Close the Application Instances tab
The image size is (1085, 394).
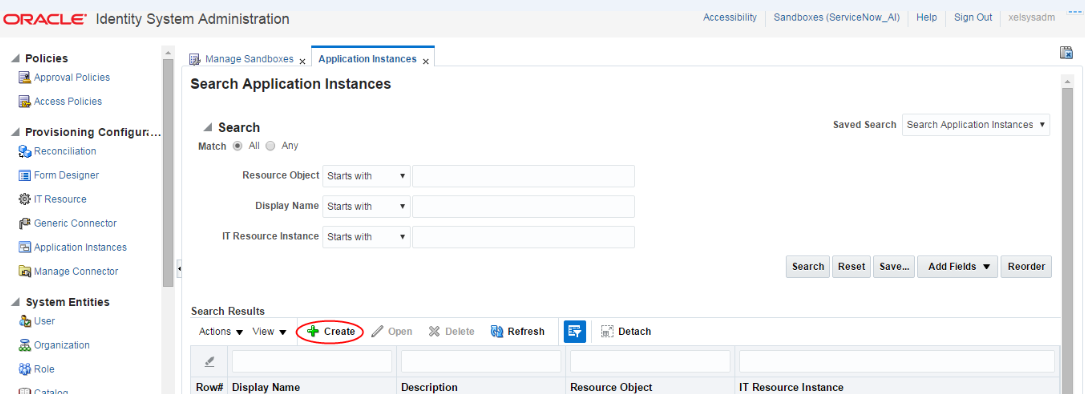[x=426, y=61]
